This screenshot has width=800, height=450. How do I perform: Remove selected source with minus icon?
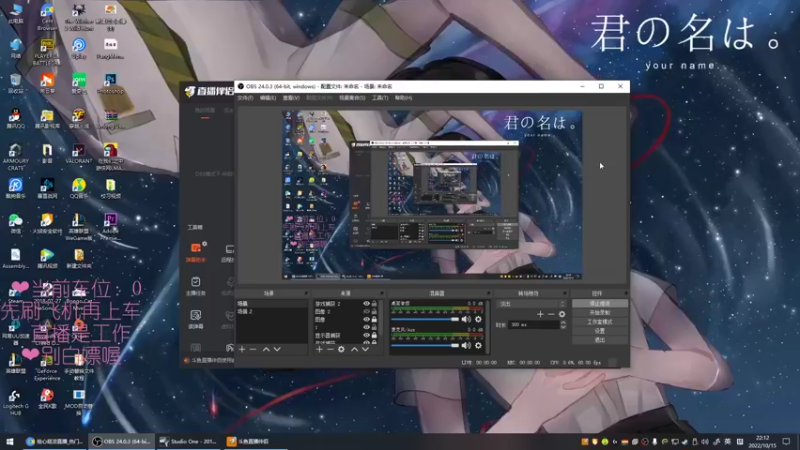(x=330, y=349)
